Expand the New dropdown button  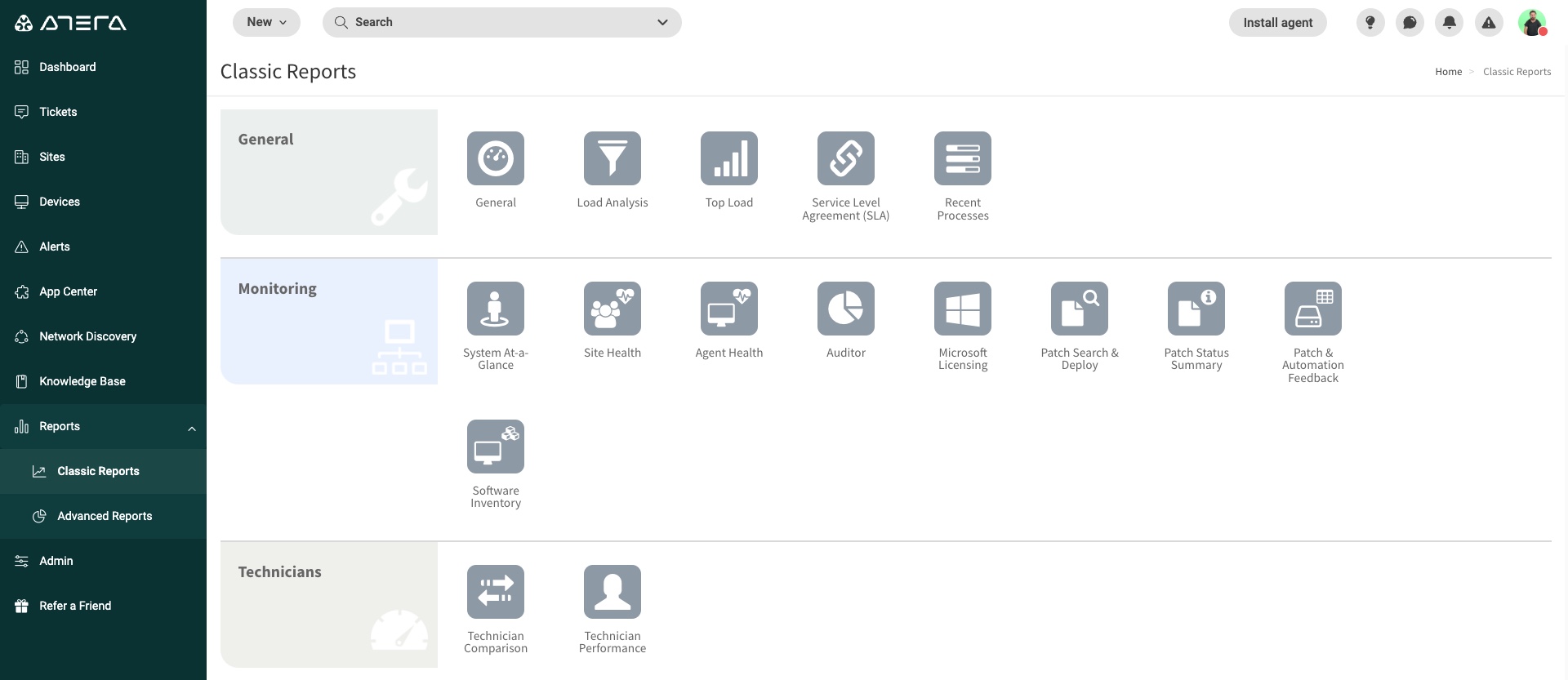pos(266,23)
